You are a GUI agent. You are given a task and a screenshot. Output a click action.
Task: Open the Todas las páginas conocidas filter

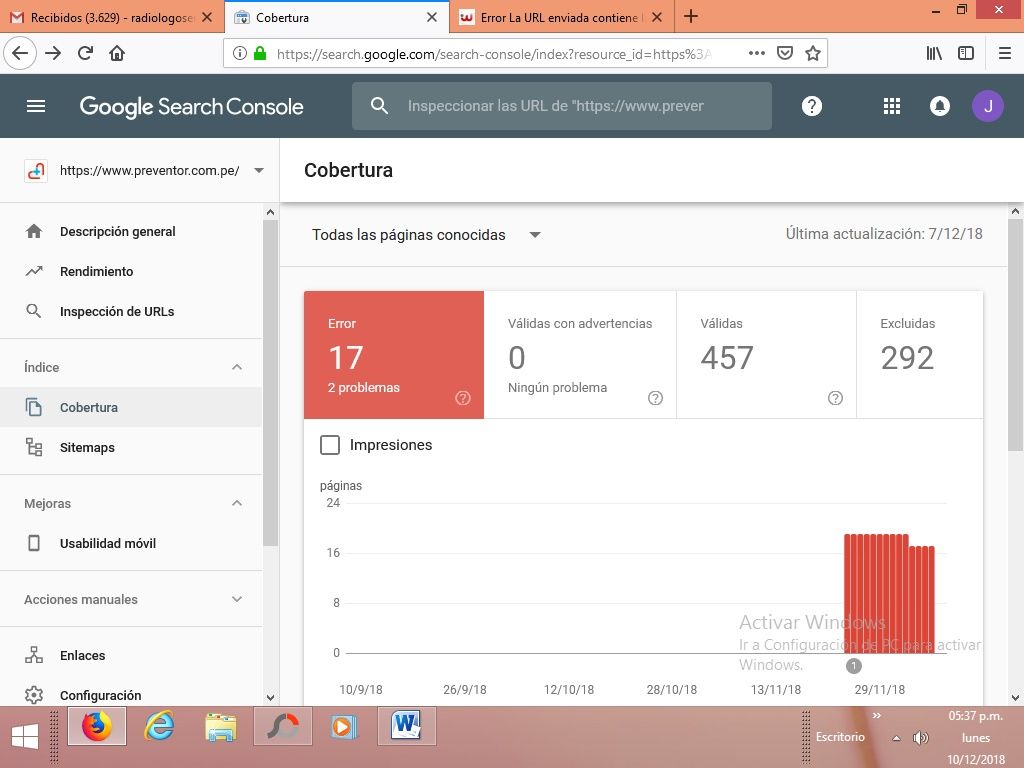(x=426, y=234)
